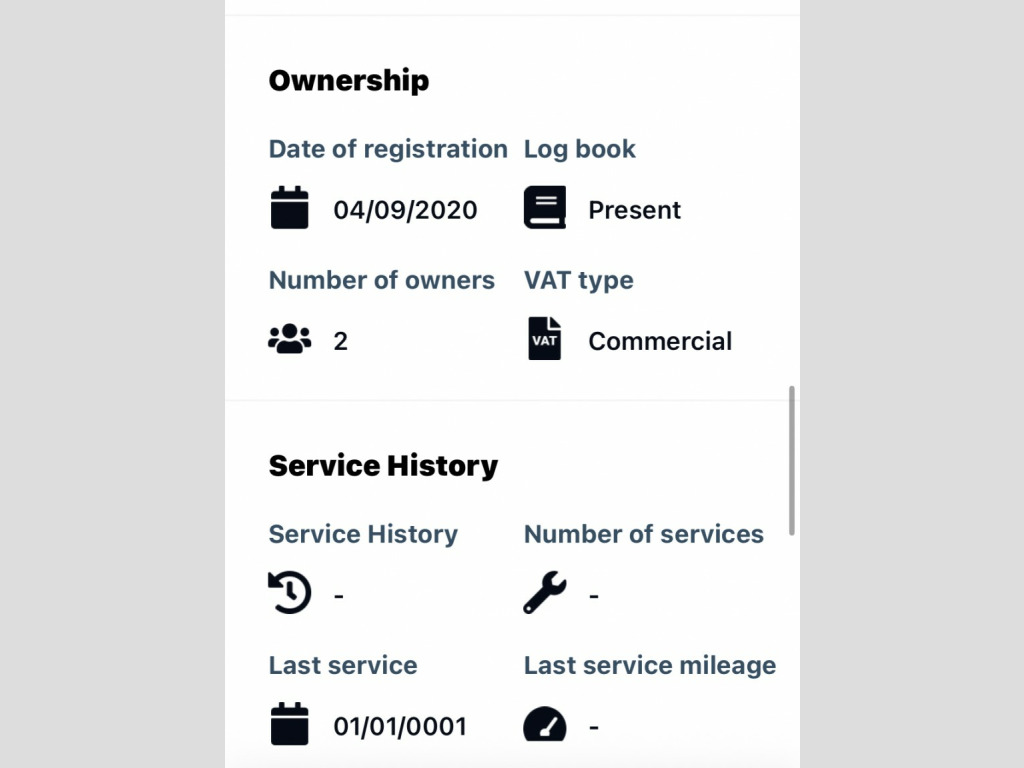1024x768 pixels.
Task: Click the 01/01/0001 last service date
Action: point(399,726)
